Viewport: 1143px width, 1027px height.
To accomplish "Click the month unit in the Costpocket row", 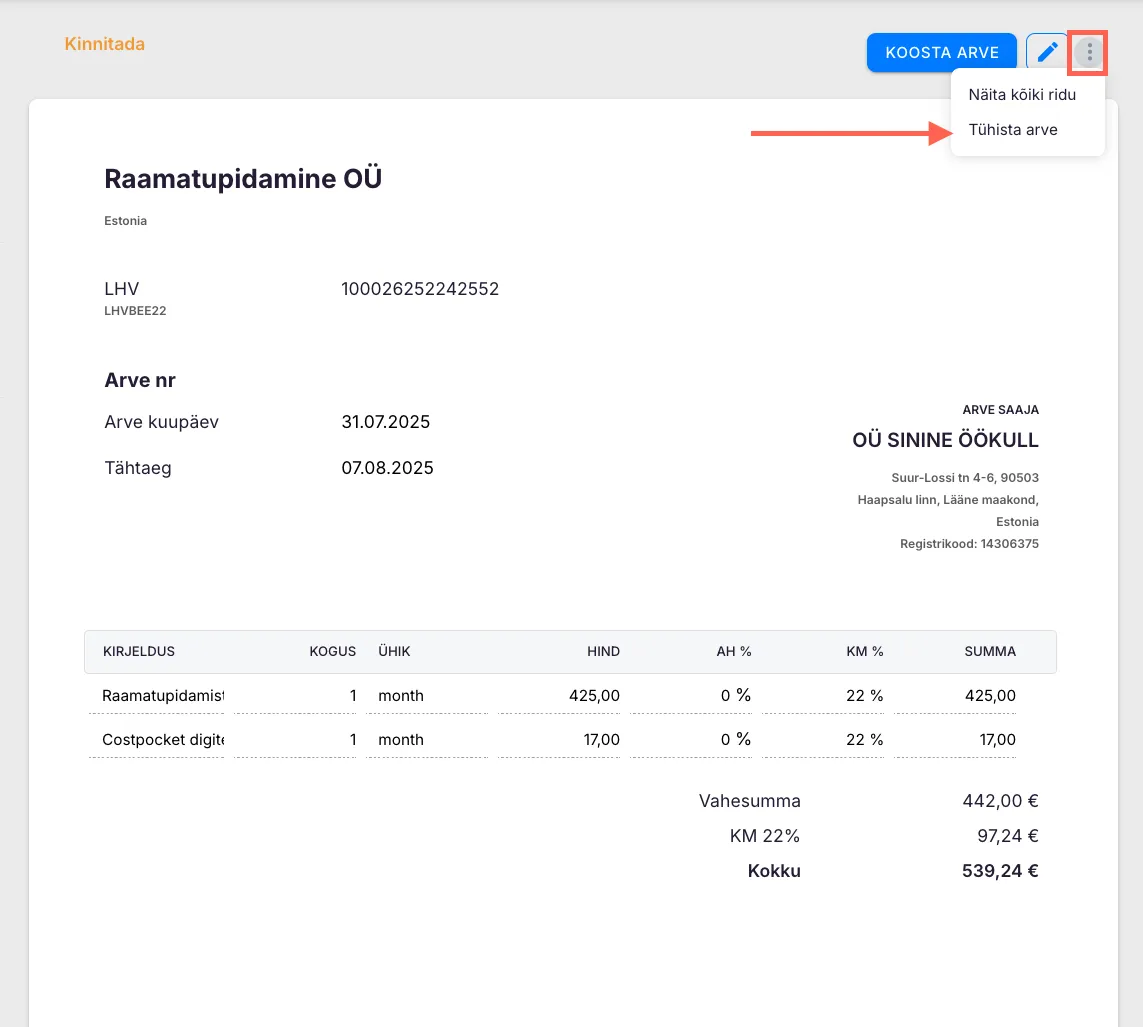I will coord(425,740).
